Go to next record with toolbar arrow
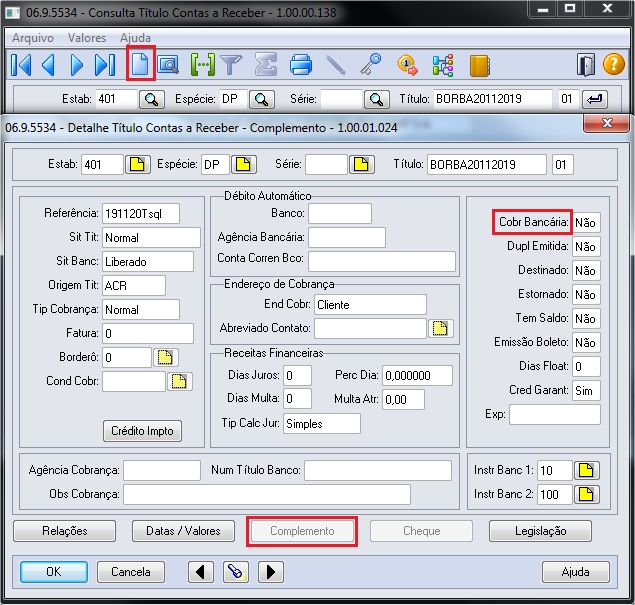Image resolution: width=635 pixels, height=605 pixels. click(x=77, y=65)
